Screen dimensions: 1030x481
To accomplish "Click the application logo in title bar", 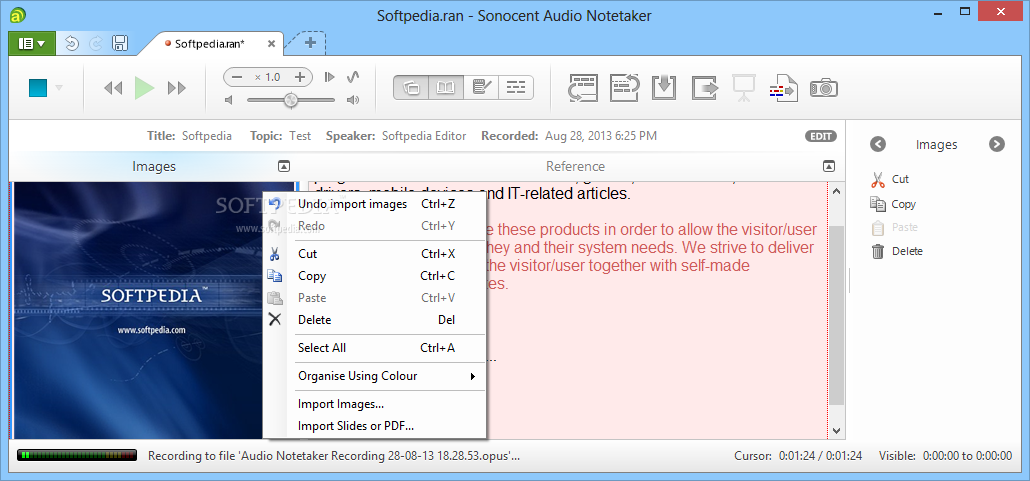I will coord(19,14).
